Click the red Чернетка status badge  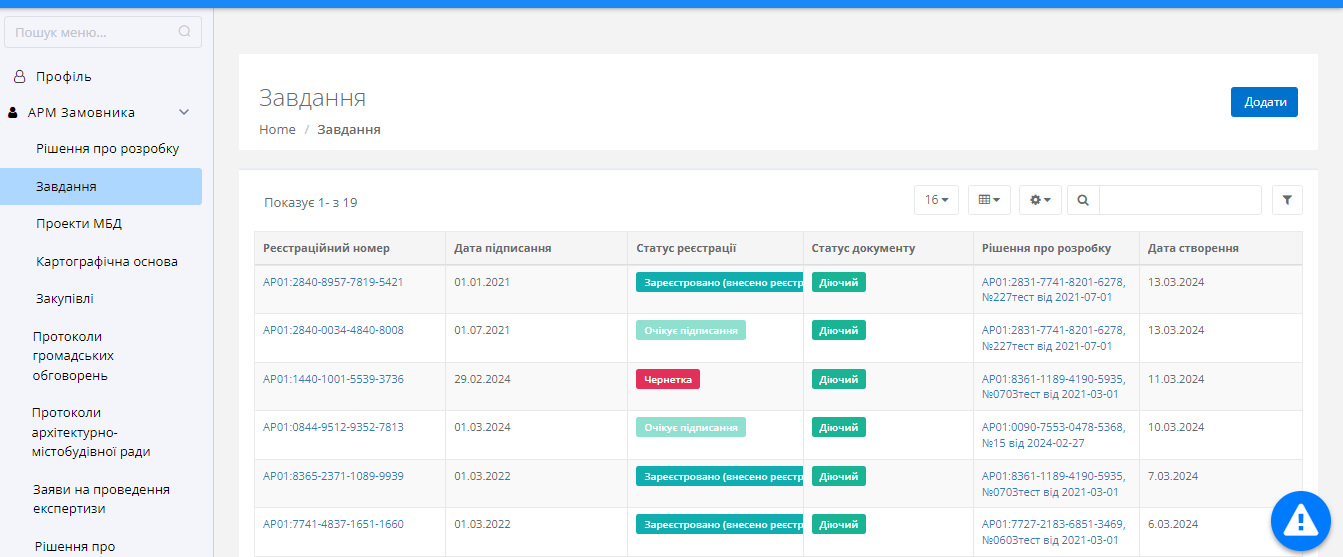pos(667,379)
